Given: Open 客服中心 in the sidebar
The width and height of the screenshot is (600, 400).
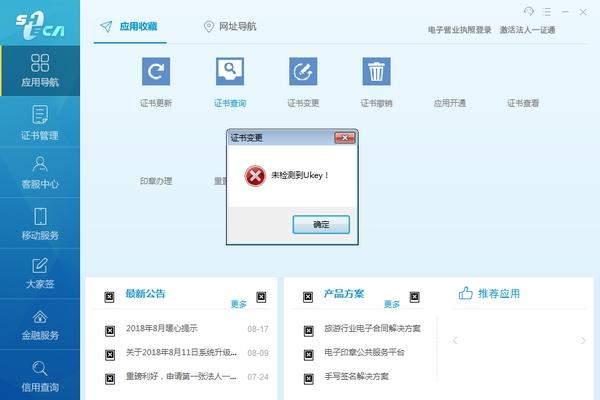Looking at the screenshot, I should [40, 173].
